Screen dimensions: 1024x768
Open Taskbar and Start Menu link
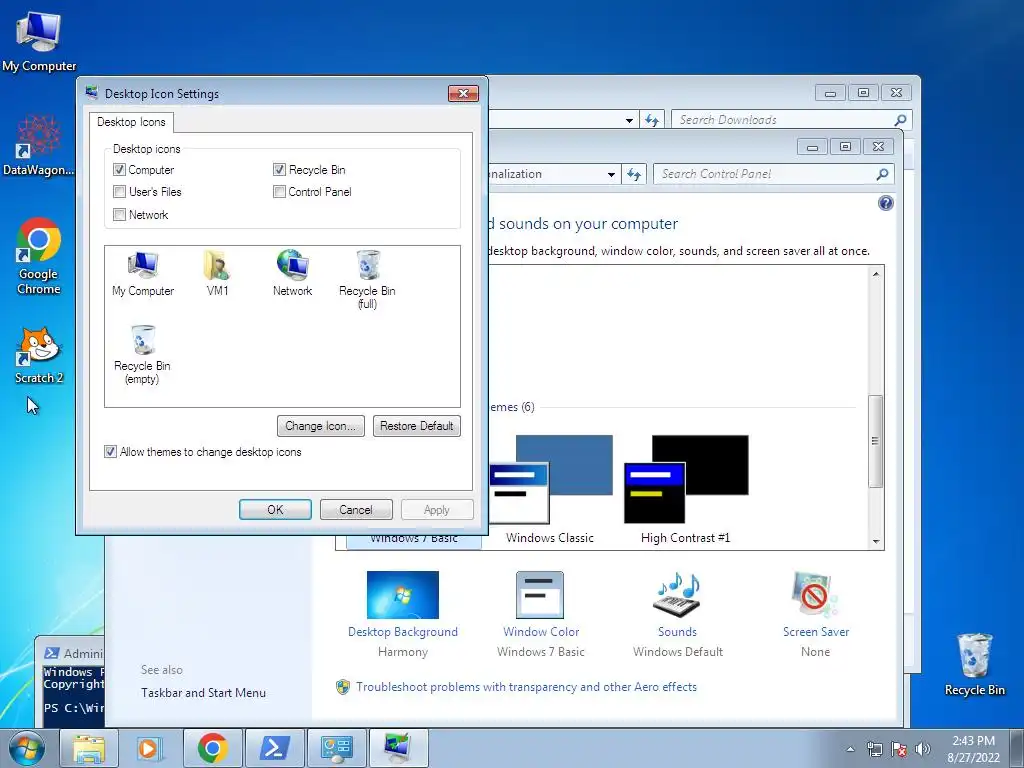(x=203, y=693)
